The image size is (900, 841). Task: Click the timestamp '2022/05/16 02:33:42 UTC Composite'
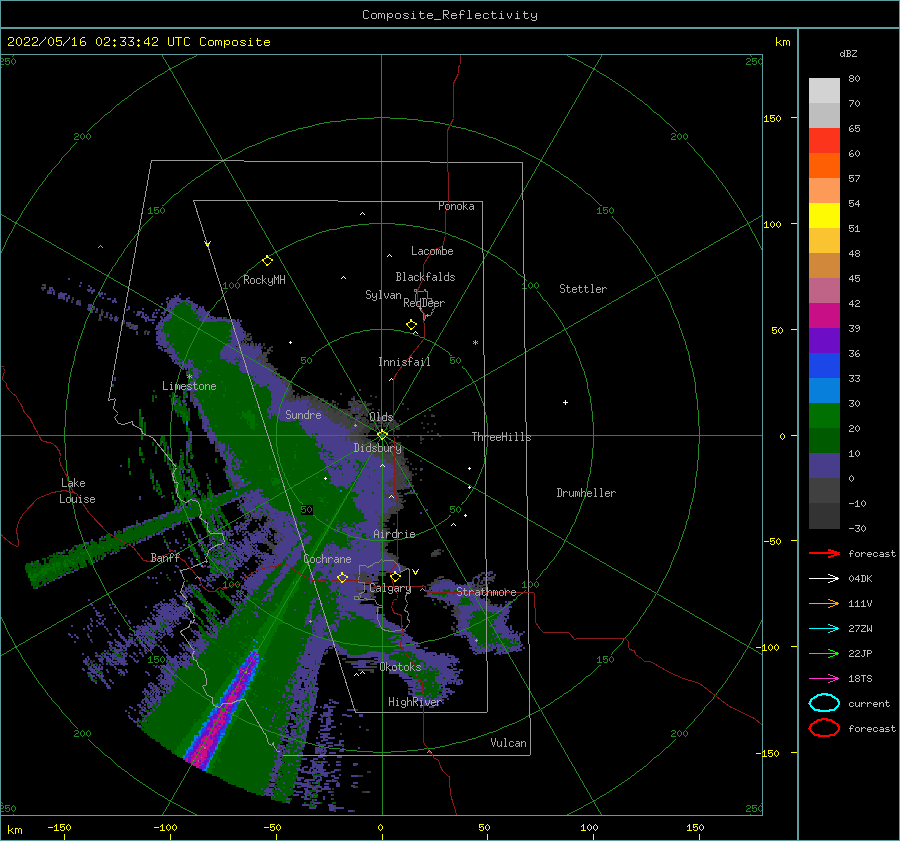pyautogui.click(x=138, y=42)
